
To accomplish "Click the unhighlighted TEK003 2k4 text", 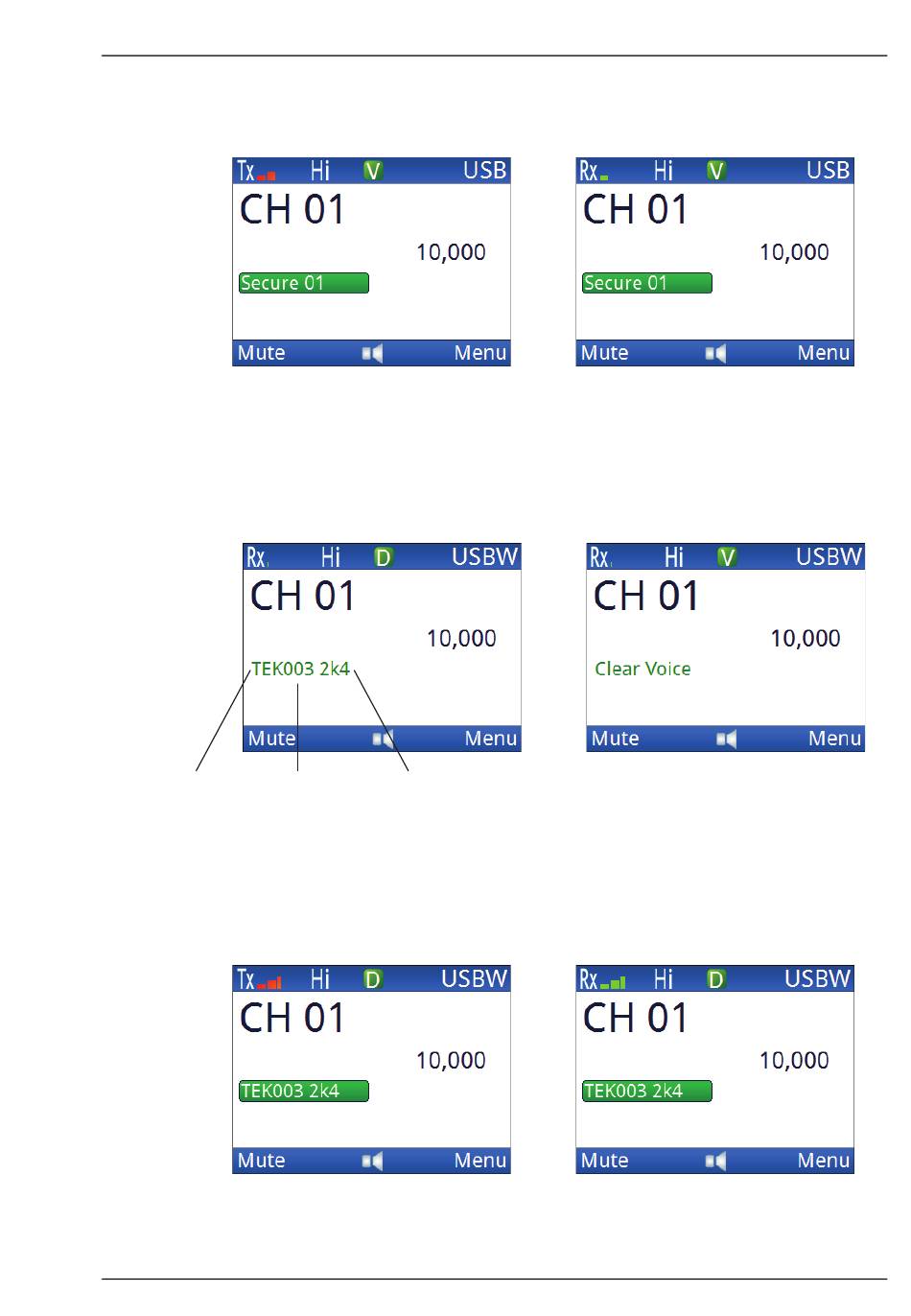I will point(300,669).
